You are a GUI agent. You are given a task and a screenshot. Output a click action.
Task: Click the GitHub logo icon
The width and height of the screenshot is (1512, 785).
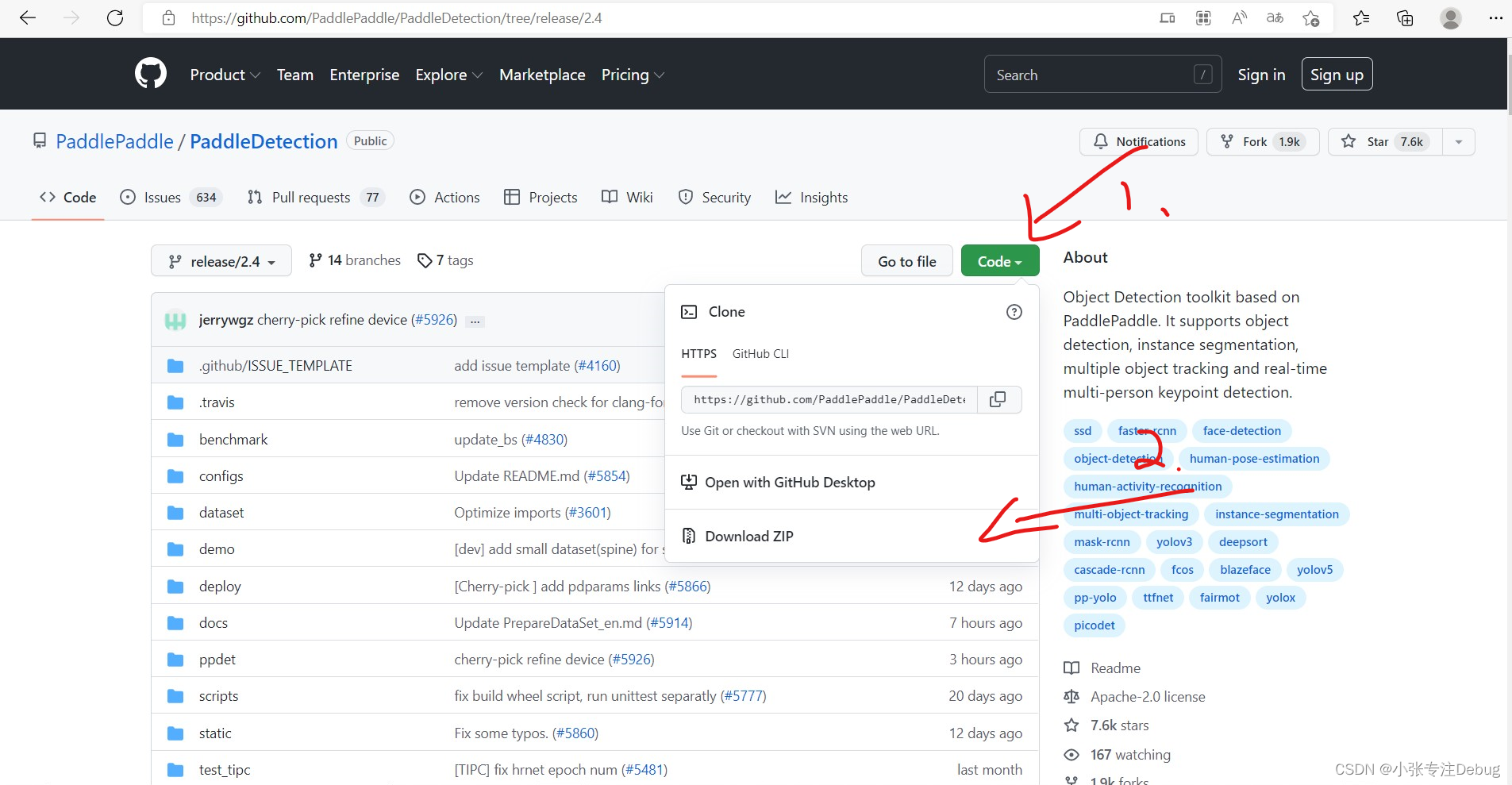[151, 74]
